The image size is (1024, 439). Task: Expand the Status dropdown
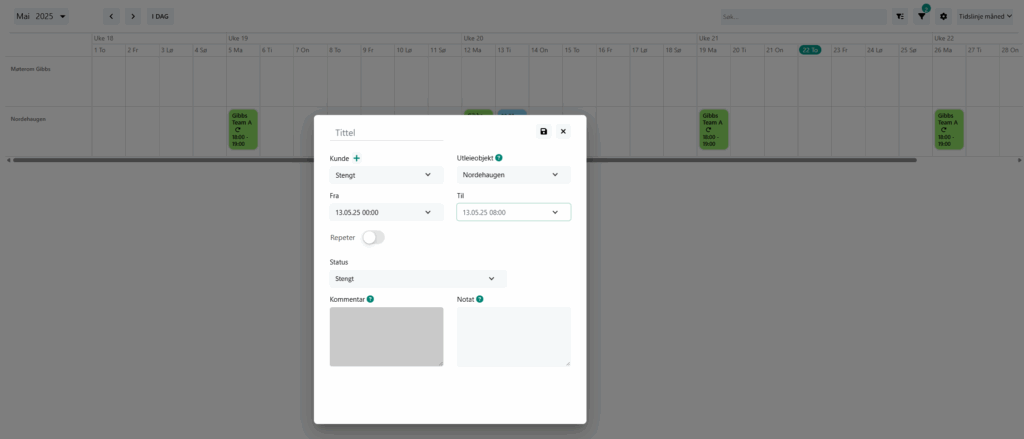[417, 279]
